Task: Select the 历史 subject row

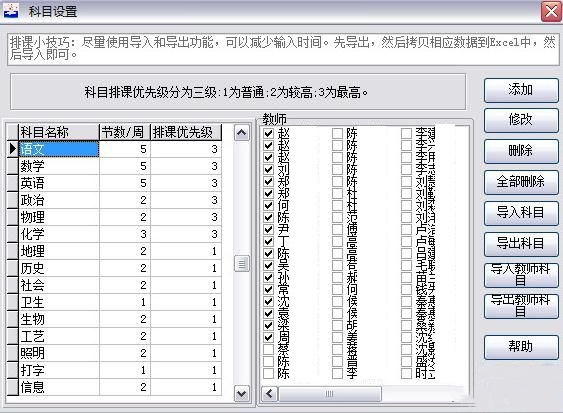Action: [120, 268]
